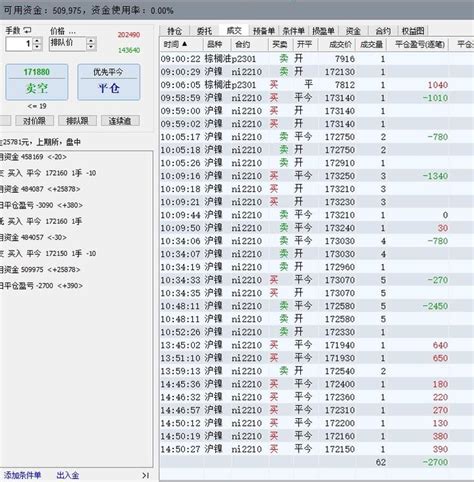Image resolution: width=474 pixels, height=482 pixels.
Task: Click the down arrow of 排队价 box
Action: click(91, 47)
